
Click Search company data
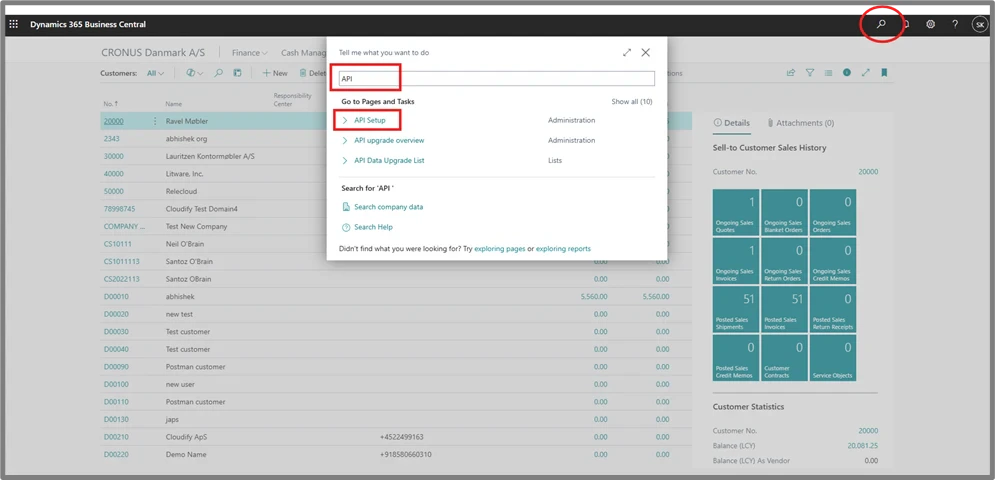388,207
